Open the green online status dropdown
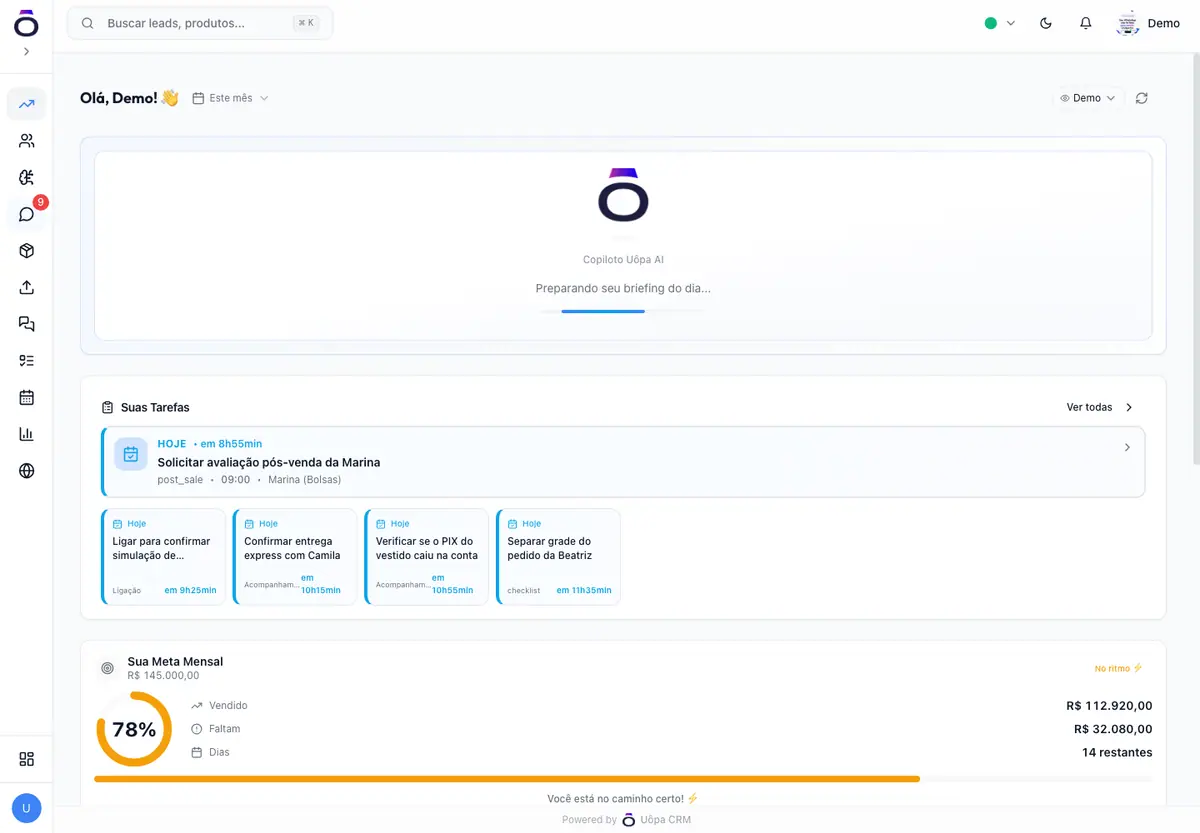 click(999, 23)
